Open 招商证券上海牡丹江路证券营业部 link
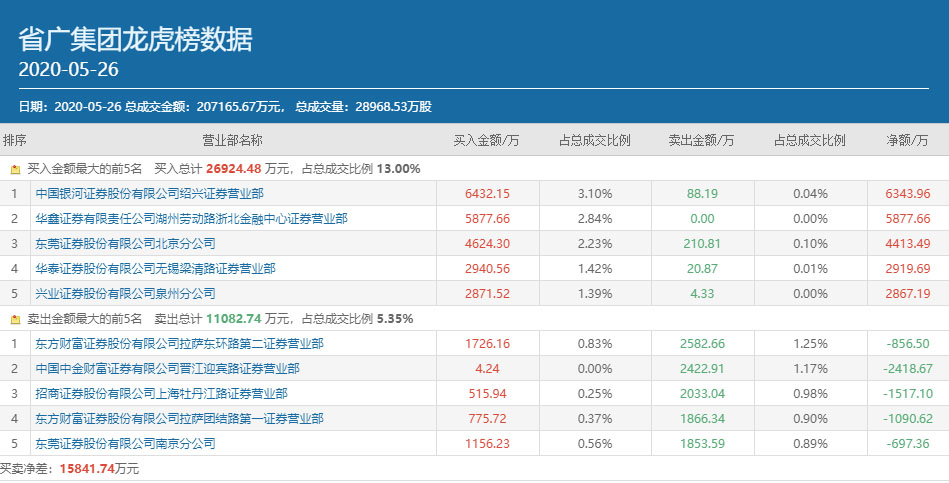The image size is (949, 483). (161, 393)
